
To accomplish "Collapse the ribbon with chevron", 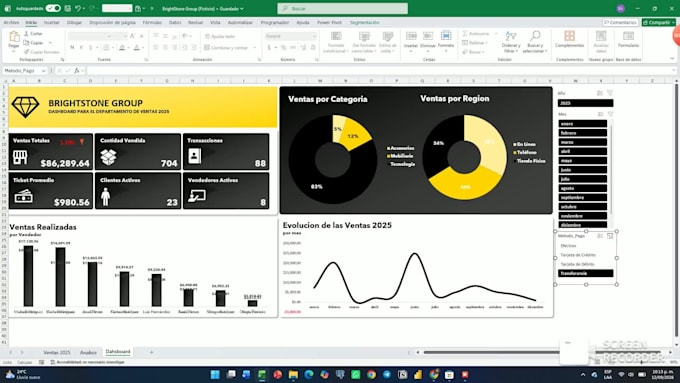I will click(x=673, y=59).
